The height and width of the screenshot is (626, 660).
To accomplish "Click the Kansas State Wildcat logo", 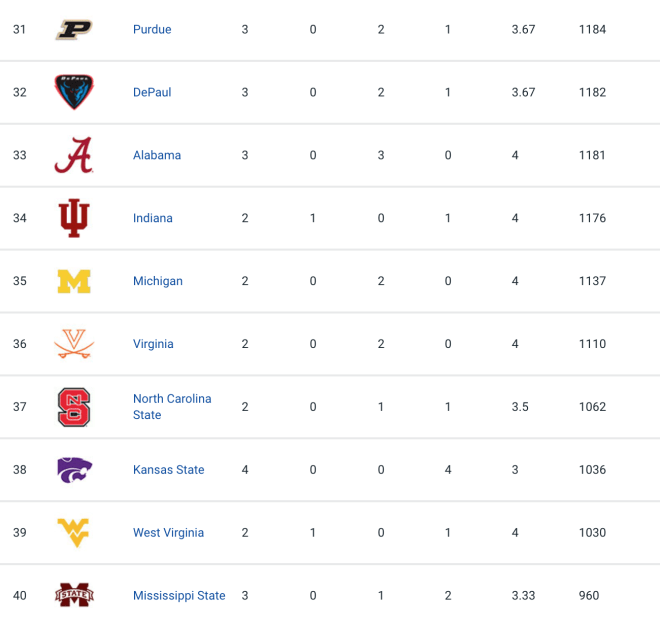I will pos(75,470).
